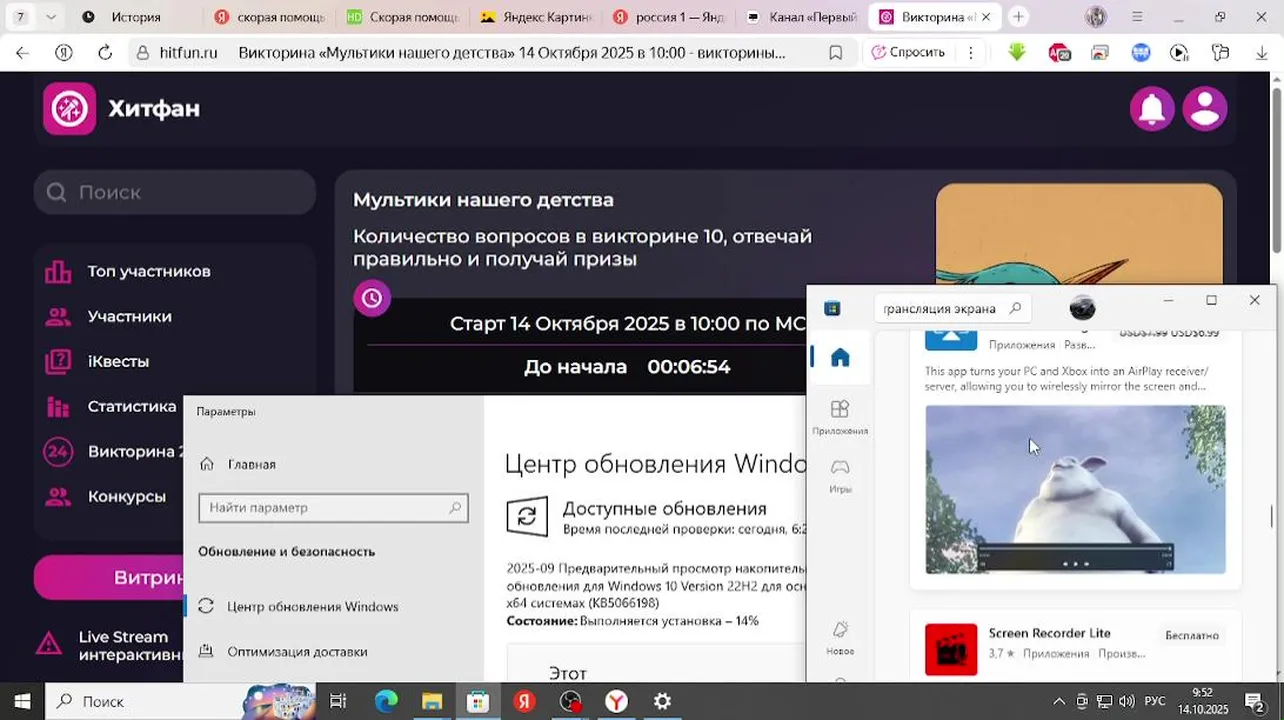Switch to the HD Скорая помощь tab
The image size is (1284, 720).
pos(402,17)
